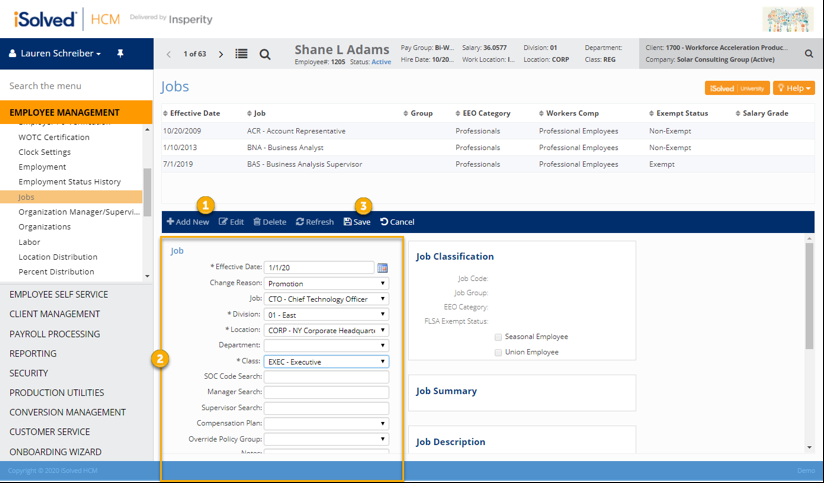Select the BAS - Business Analysis Supervisor row
Viewport: 824px width, 483px height.
coord(488,164)
